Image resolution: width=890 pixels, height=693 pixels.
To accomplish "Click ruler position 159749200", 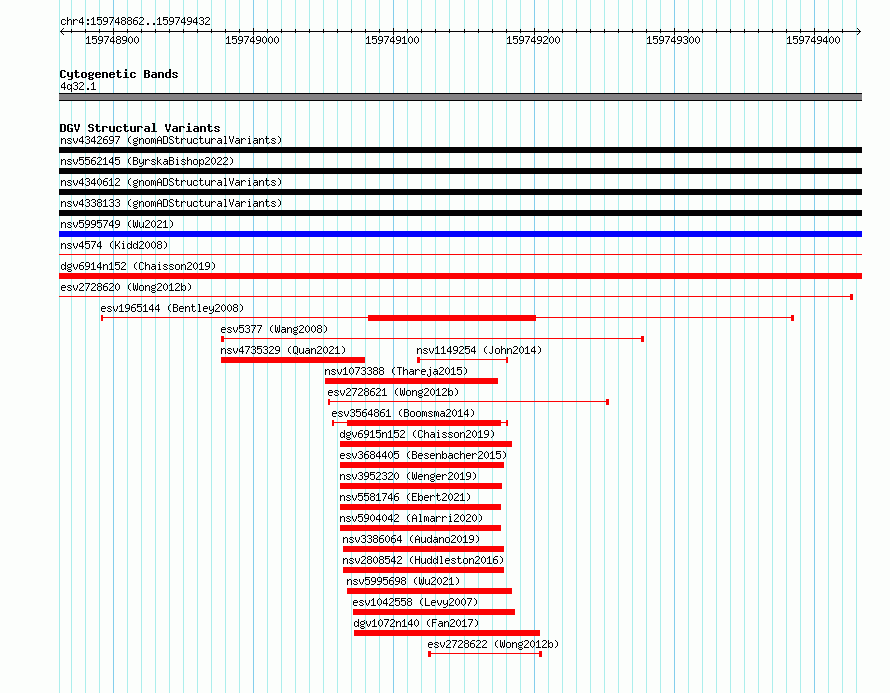I will [533, 40].
